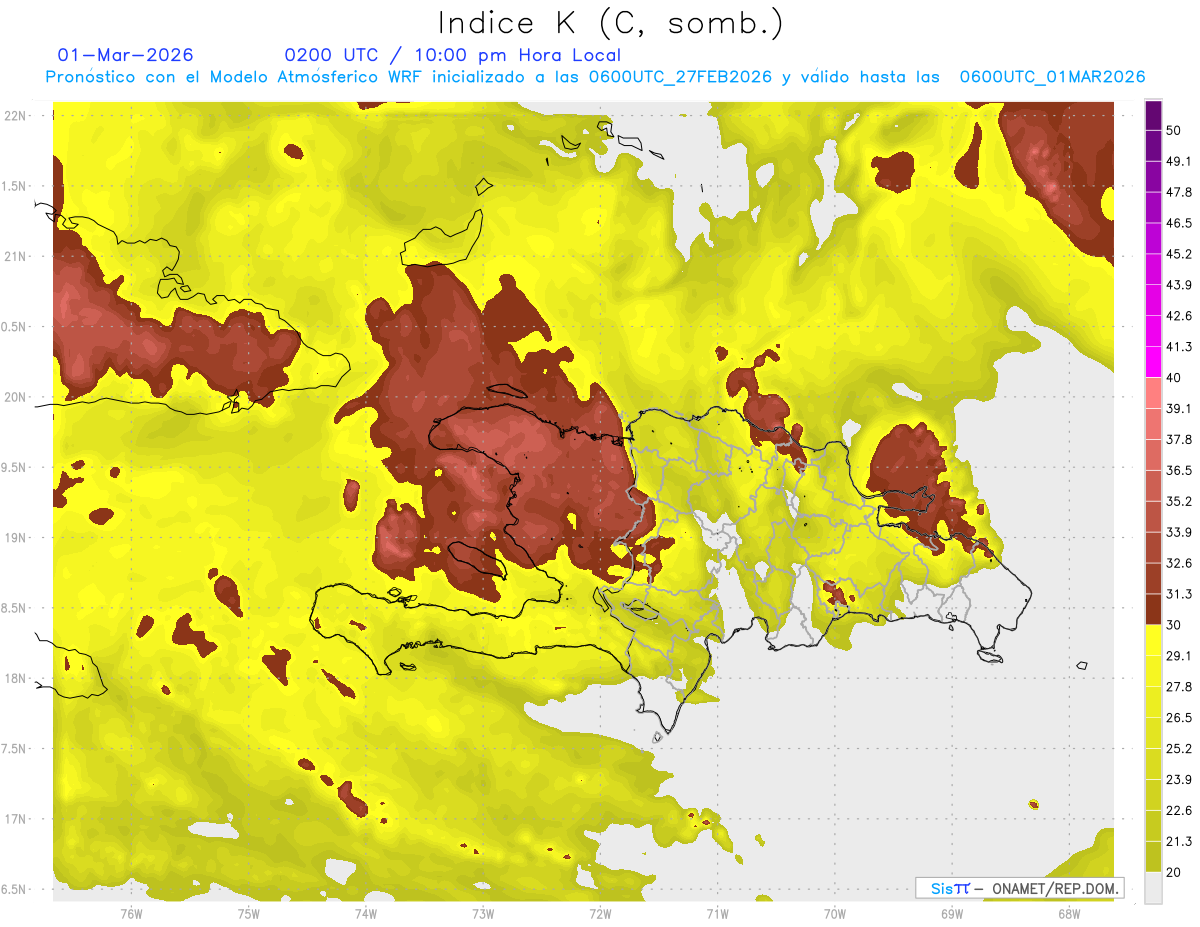1200x927 pixels.
Task: Click the "75W" longitude label
Action: pyautogui.click(x=248, y=913)
